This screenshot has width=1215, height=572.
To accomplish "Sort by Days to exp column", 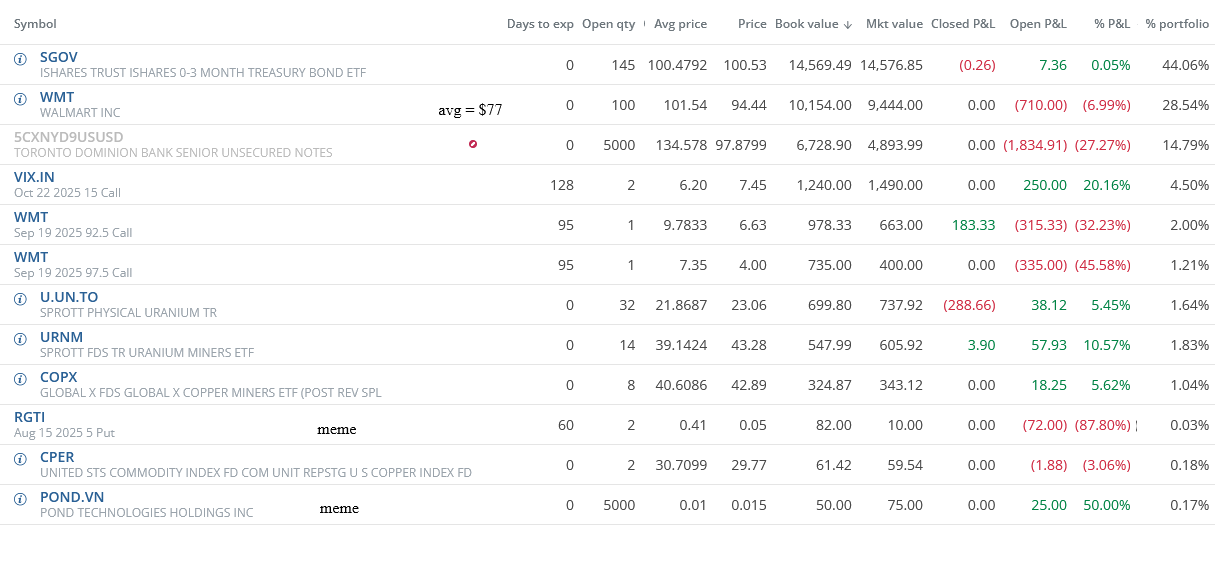I will click(x=540, y=24).
